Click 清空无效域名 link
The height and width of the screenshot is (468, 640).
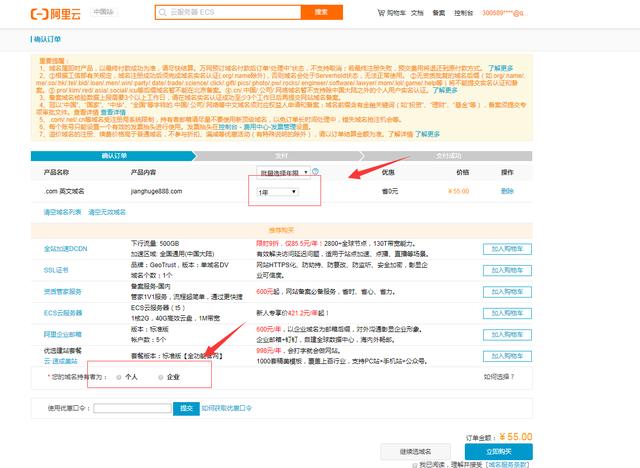tap(107, 212)
